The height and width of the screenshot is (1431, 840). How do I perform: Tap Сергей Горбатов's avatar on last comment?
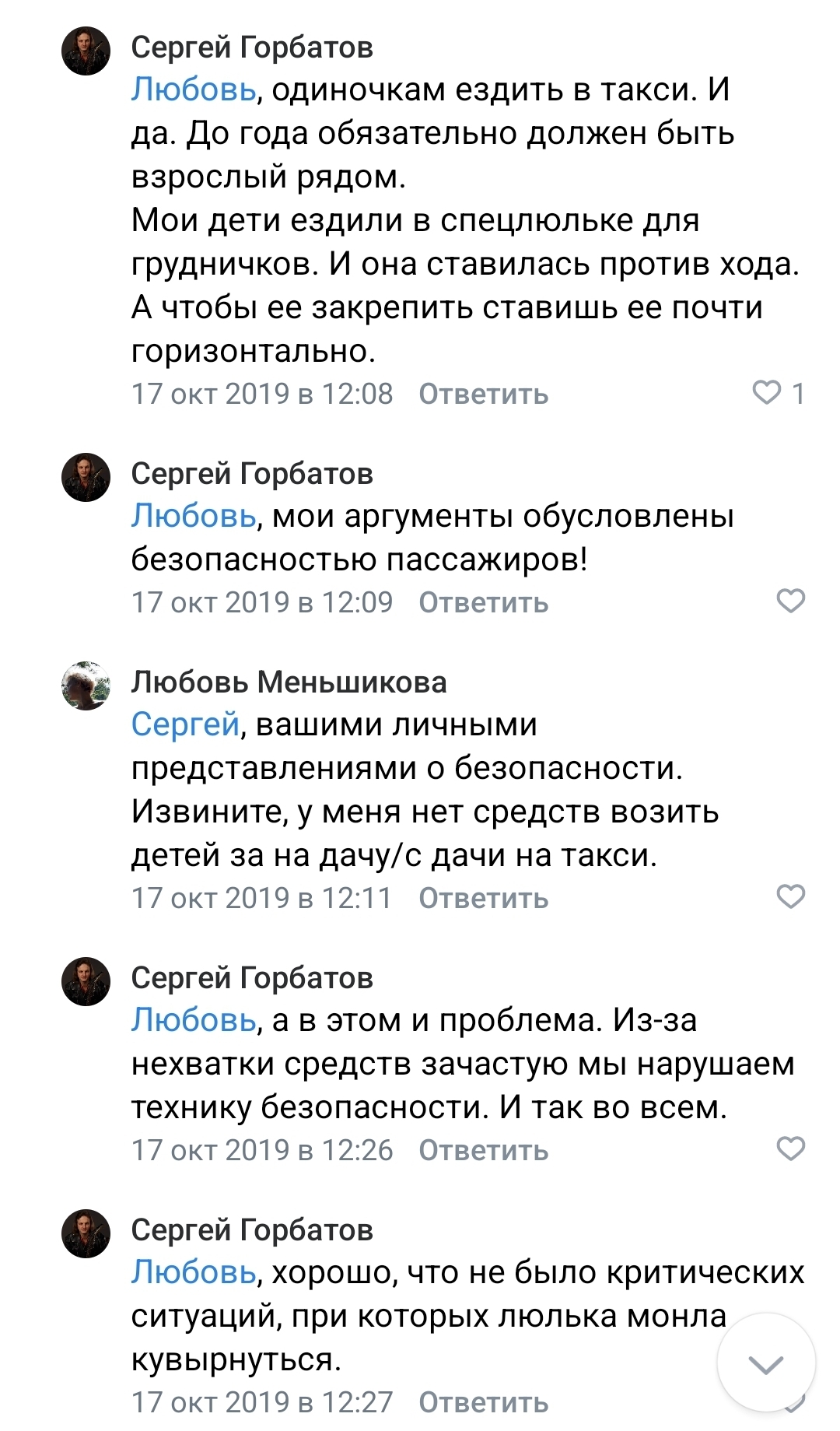coord(86,1234)
